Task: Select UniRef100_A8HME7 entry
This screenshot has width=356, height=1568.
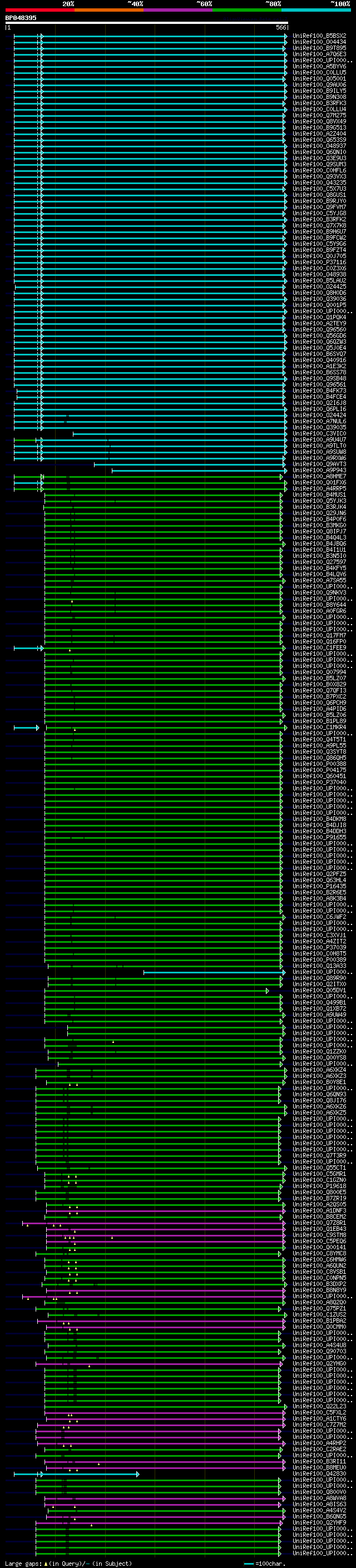Action: tap(319, 477)
